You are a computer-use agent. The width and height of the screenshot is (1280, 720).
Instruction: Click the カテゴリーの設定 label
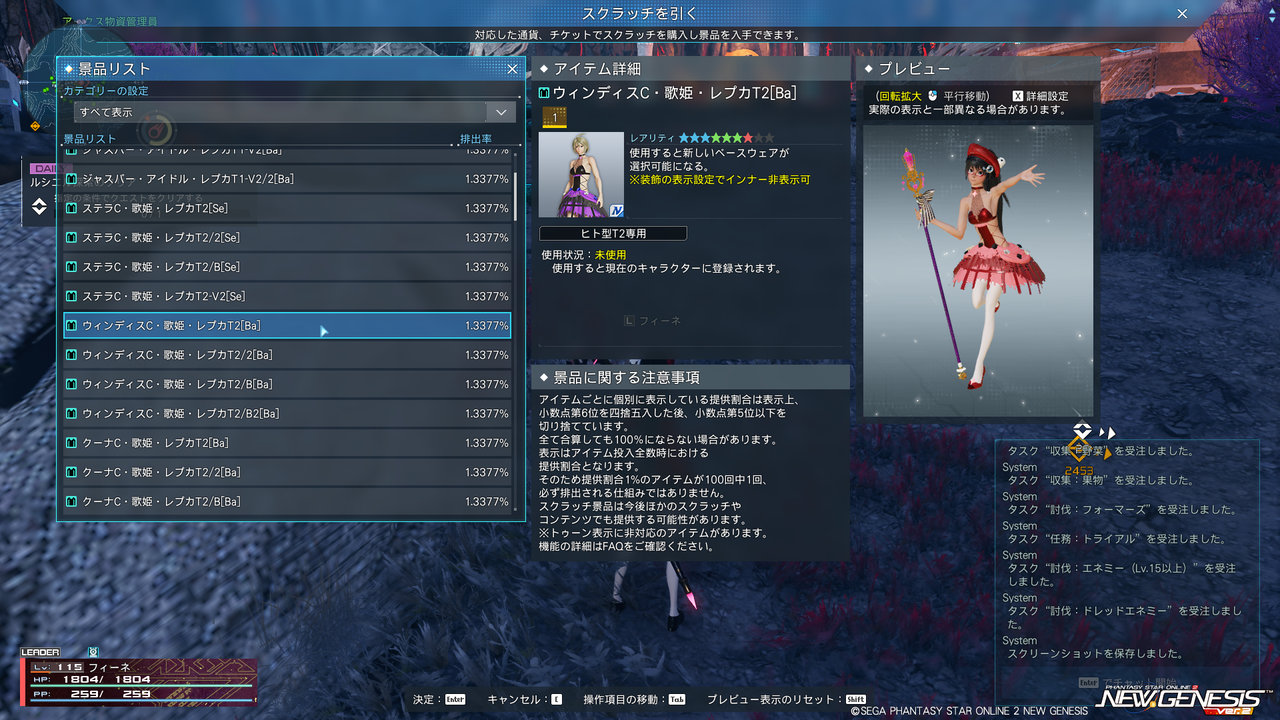[106, 91]
